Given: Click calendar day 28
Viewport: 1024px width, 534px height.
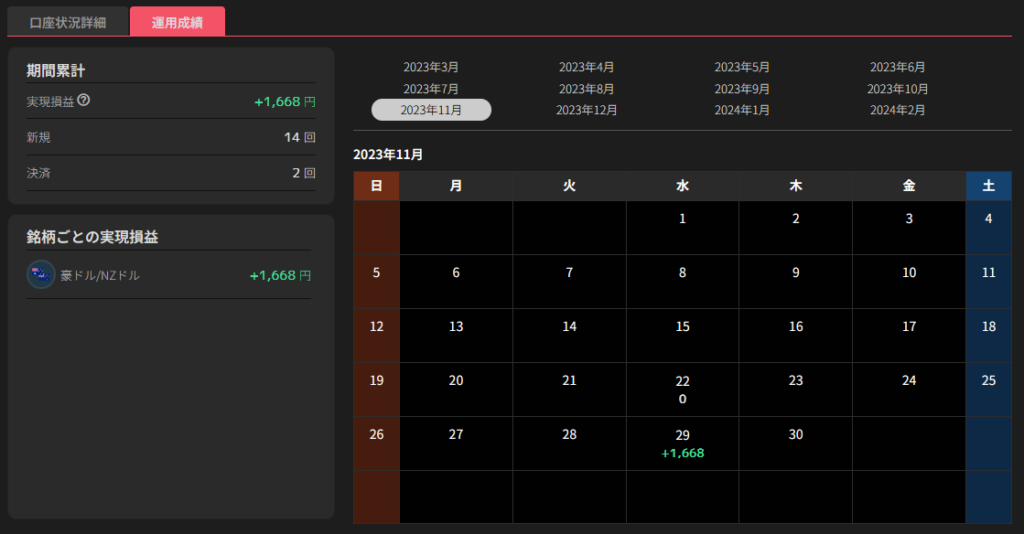Looking at the screenshot, I should click(x=569, y=444).
